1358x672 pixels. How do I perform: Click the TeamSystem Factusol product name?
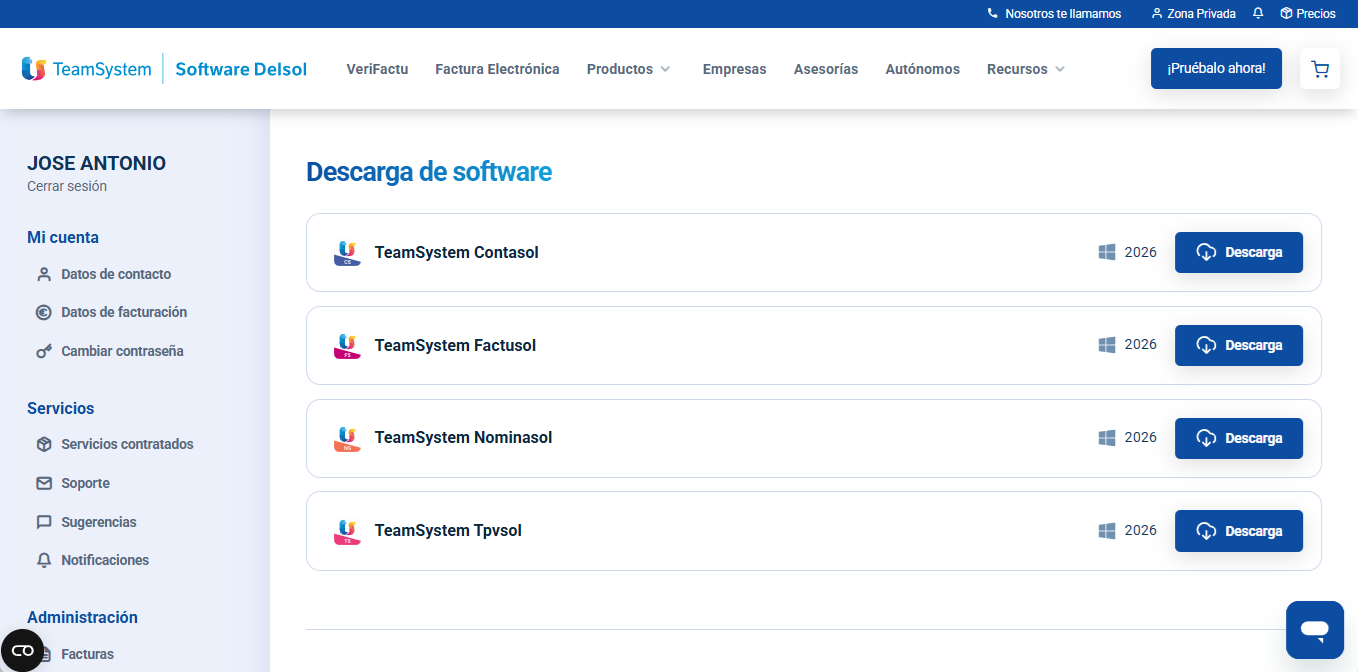coord(455,345)
